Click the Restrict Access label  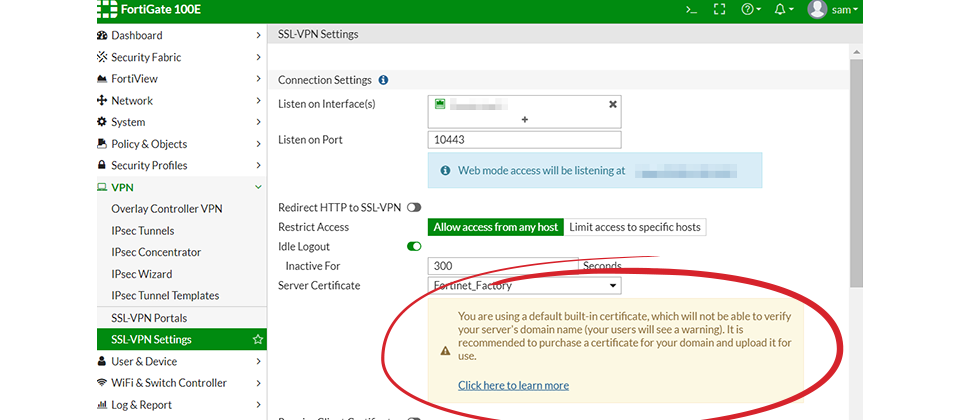tap(313, 227)
